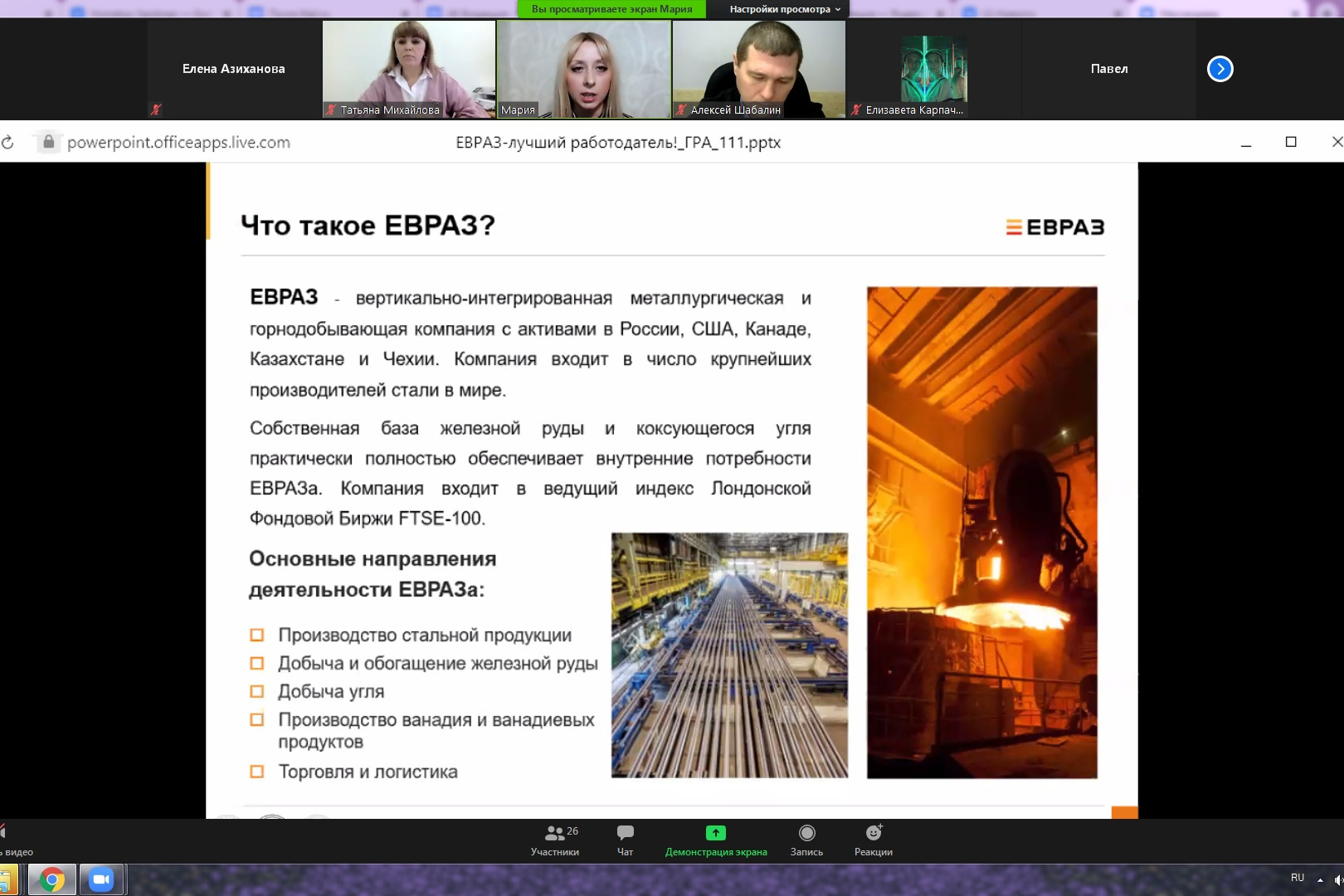Show hidden system tray icons arrow
1344x896 pixels.
pos(1320,879)
